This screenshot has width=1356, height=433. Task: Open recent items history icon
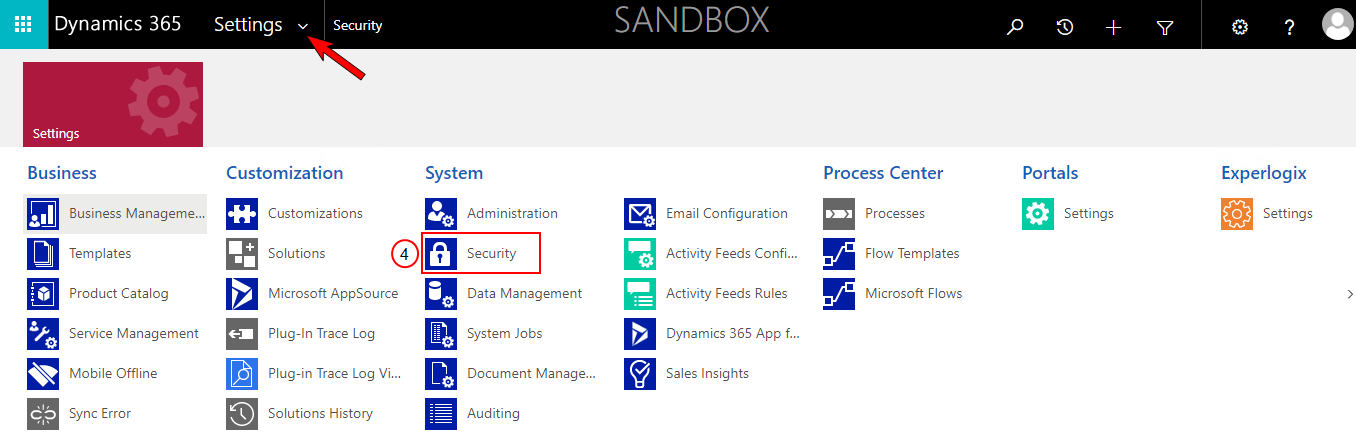(1065, 28)
